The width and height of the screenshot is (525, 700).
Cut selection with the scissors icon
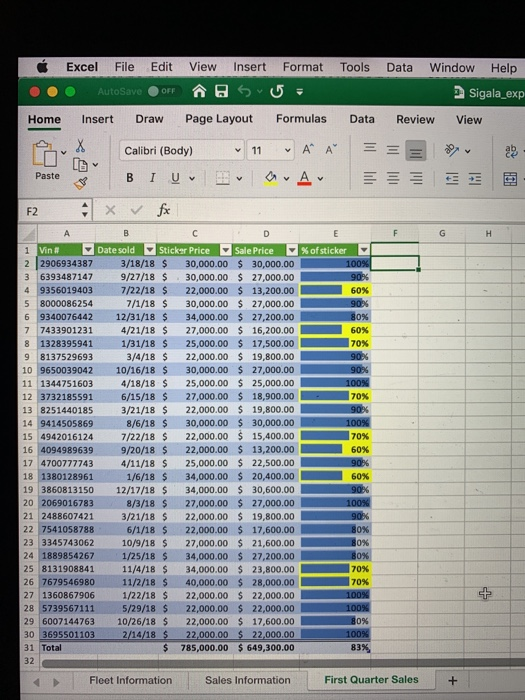click(80, 146)
